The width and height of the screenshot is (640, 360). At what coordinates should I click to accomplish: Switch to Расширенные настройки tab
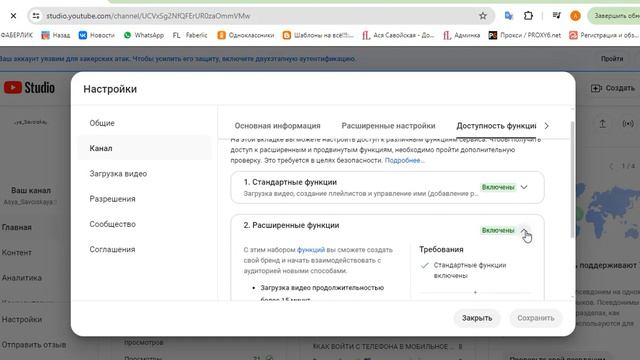click(x=388, y=126)
